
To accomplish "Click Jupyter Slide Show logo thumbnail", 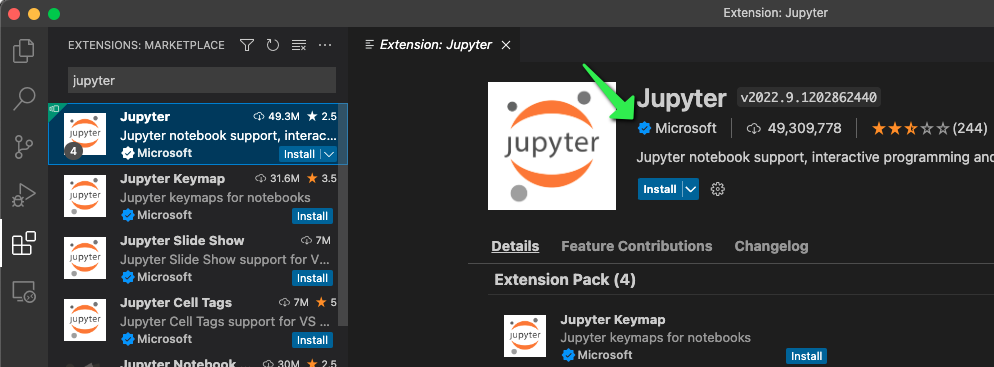I will click(85, 258).
